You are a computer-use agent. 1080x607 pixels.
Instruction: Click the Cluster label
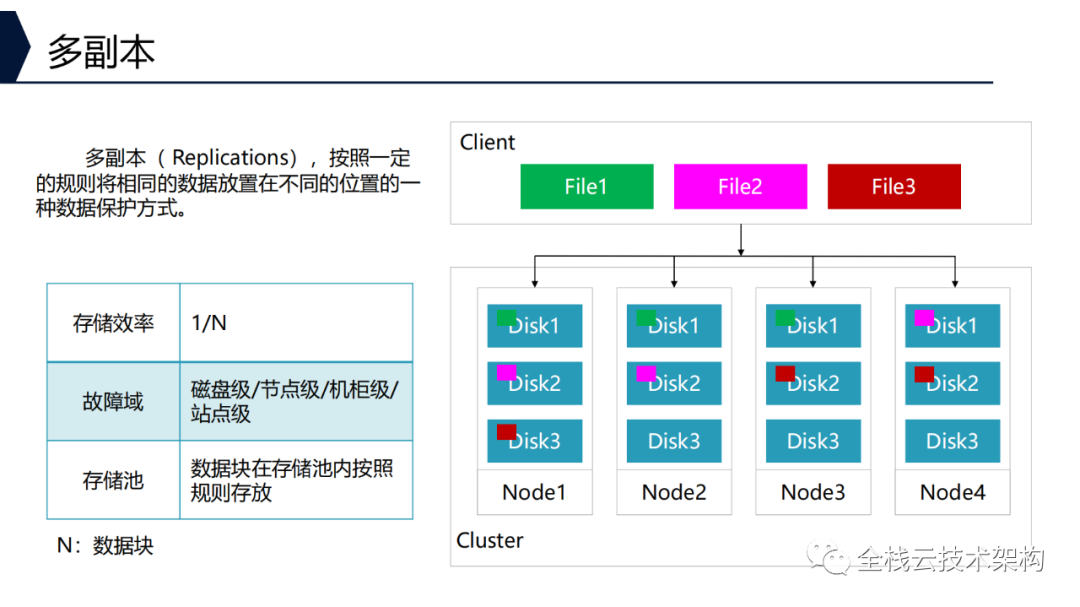click(489, 540)
